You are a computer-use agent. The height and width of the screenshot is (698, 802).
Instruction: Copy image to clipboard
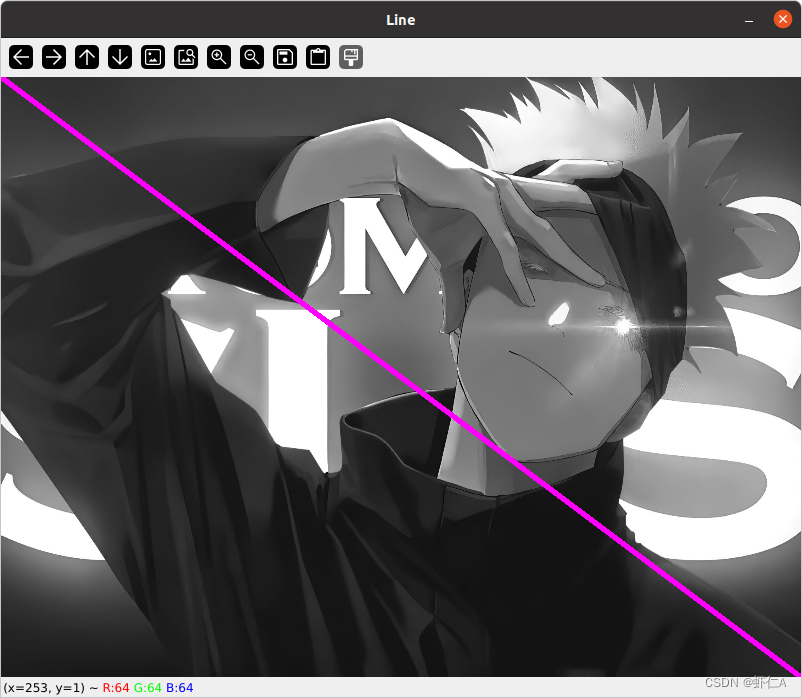[x=318, y=57]
